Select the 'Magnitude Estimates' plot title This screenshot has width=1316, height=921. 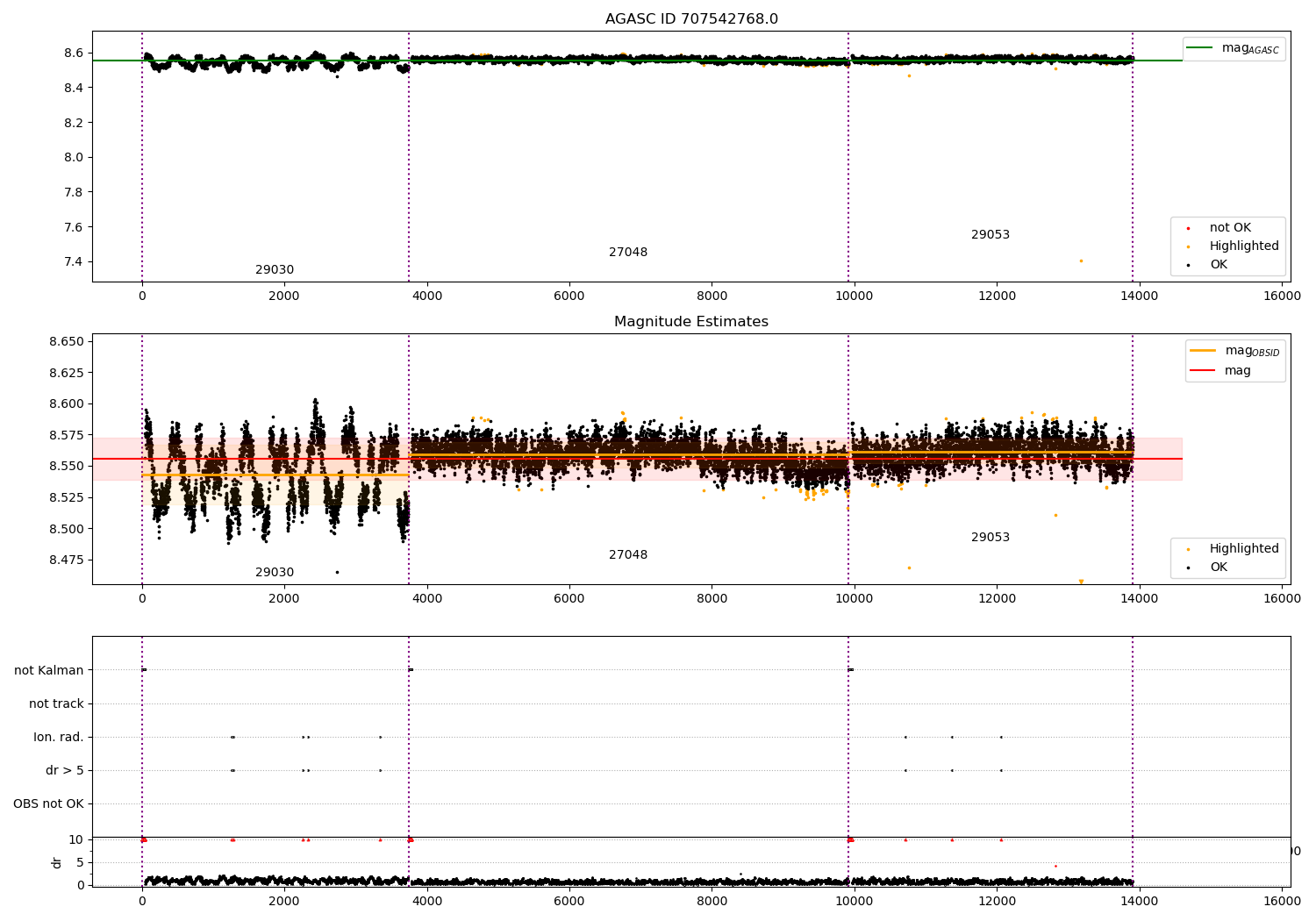tap(691, 322)
